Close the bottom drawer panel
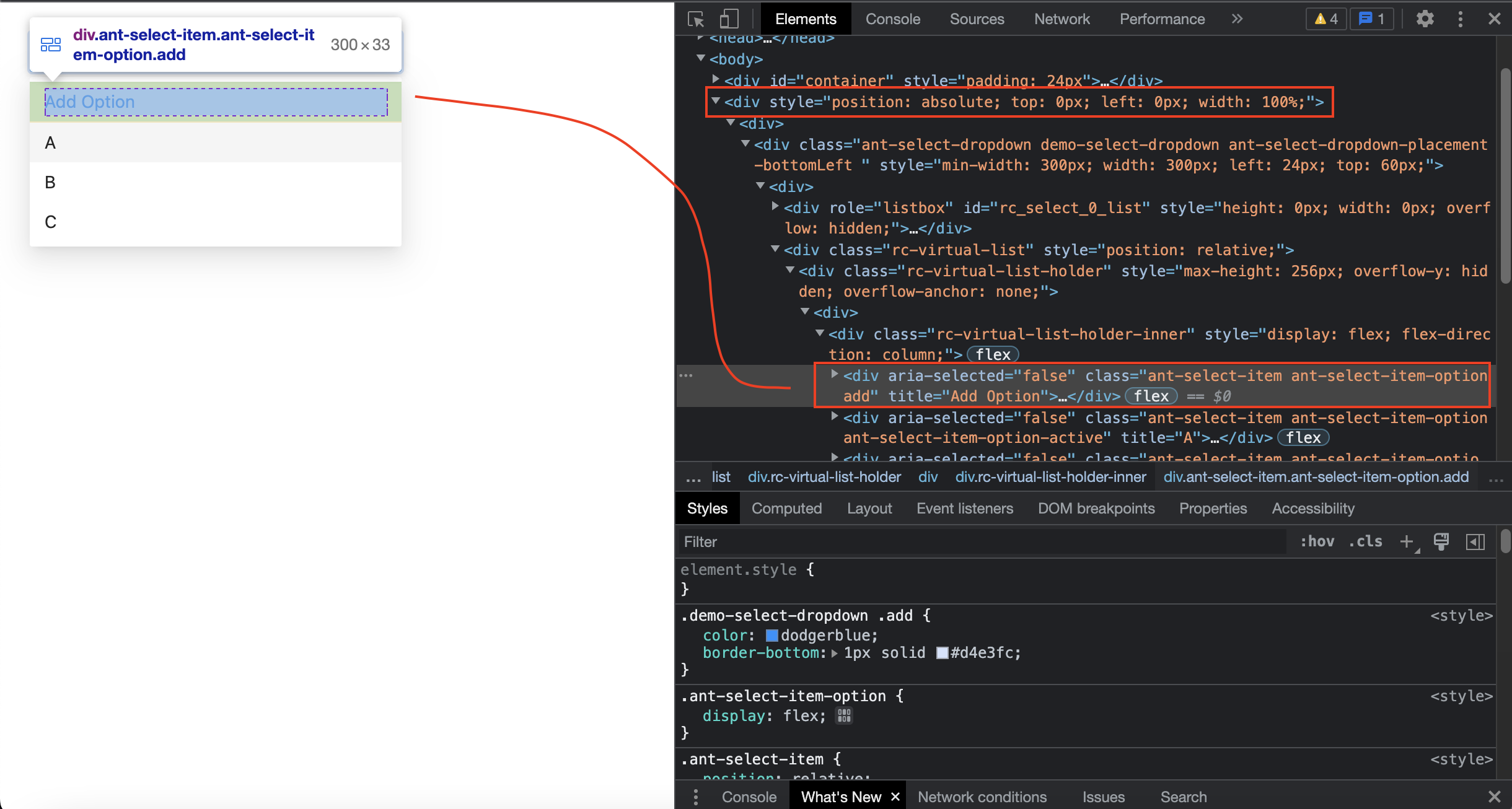 1495,797
